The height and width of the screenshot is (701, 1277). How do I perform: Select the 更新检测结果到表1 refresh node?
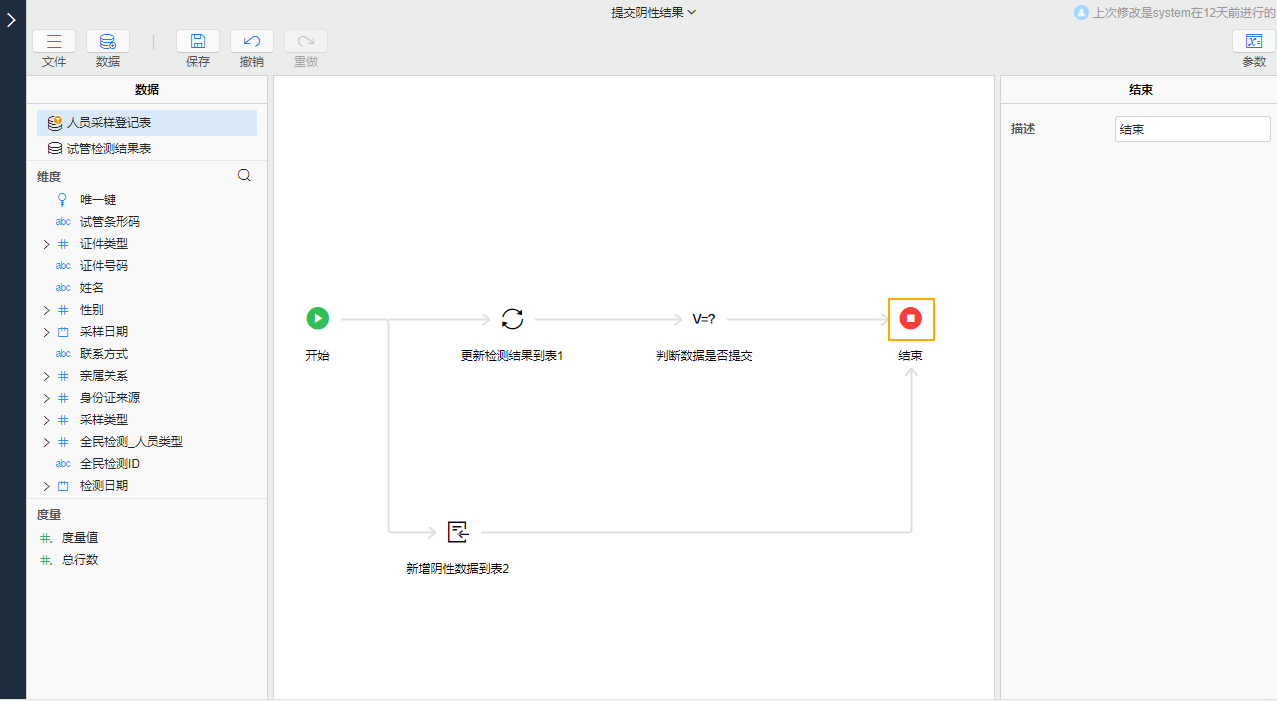pyautogui.click(x=512, y=318)
